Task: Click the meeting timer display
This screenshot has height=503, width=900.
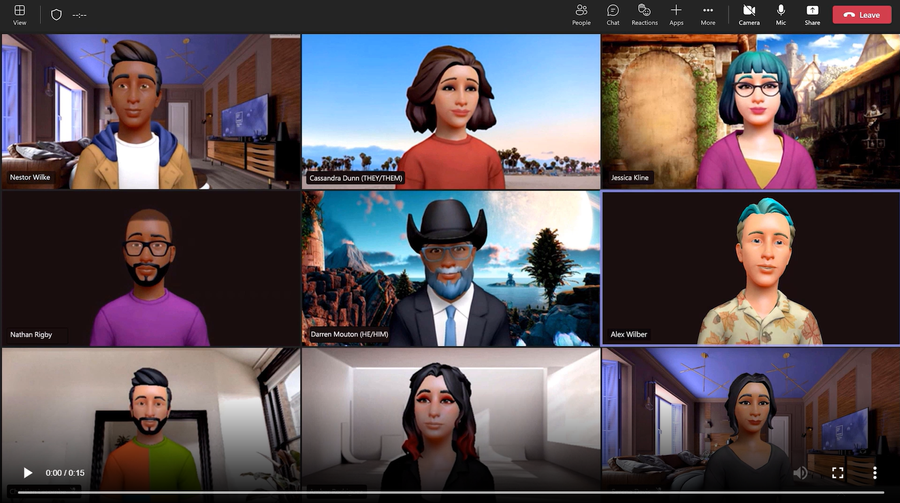Action: point(79,15)
